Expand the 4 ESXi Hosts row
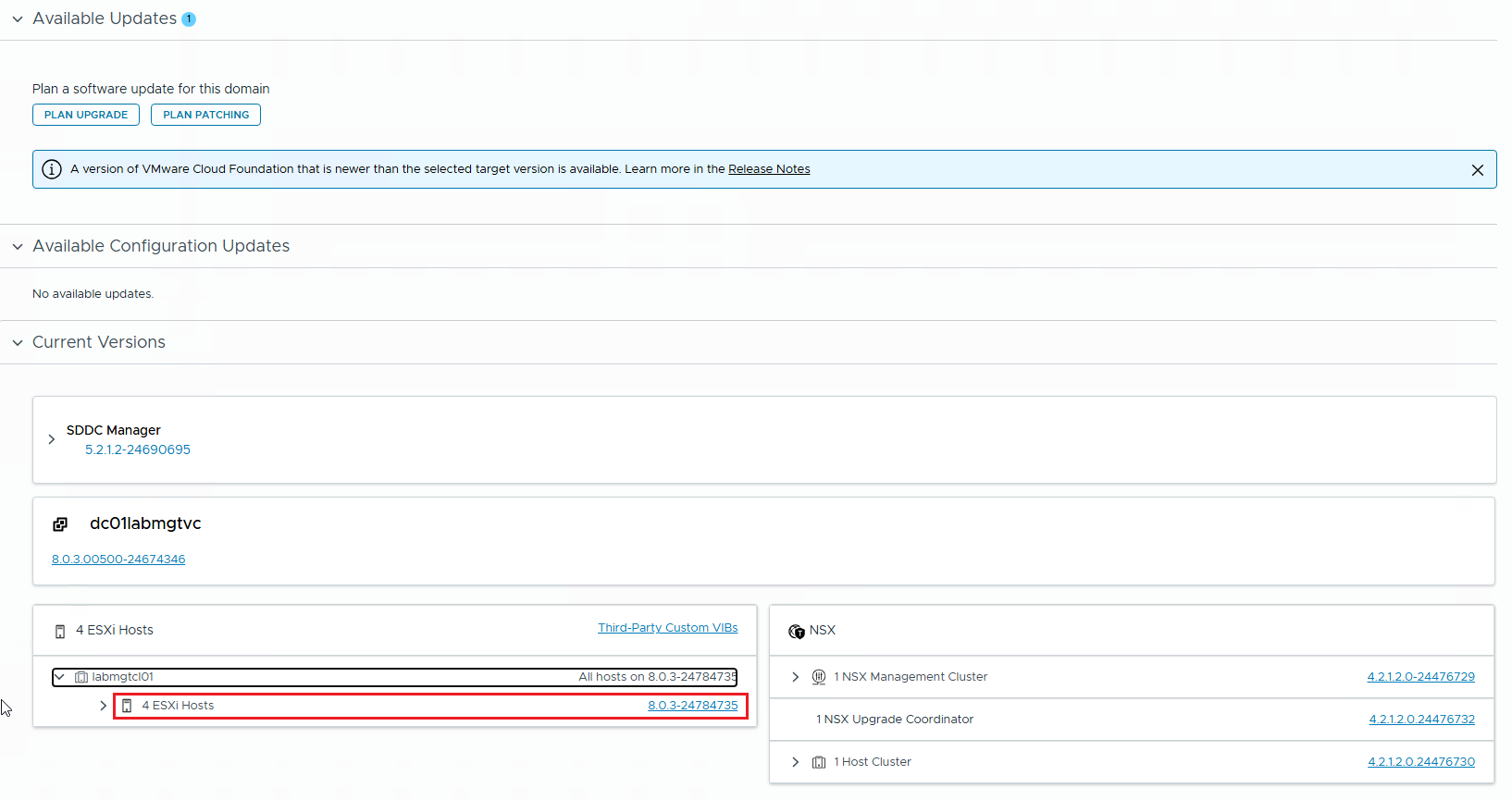The width and height of the screenshot is (1512, 800). 103,706
